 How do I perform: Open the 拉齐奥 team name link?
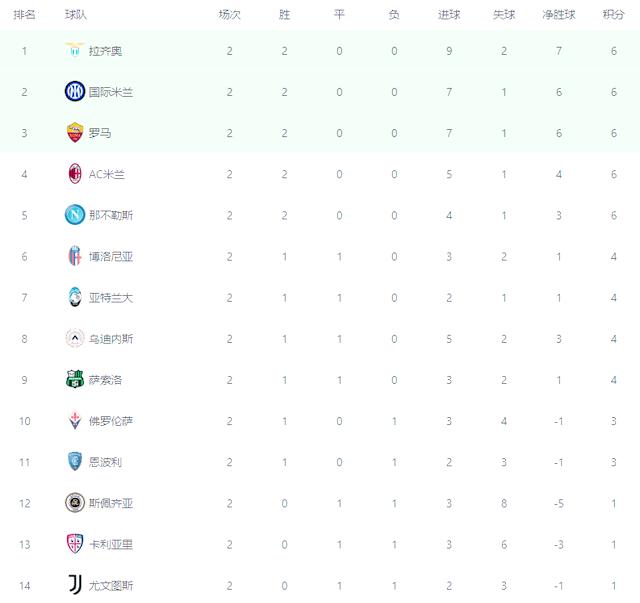point(105,51)
